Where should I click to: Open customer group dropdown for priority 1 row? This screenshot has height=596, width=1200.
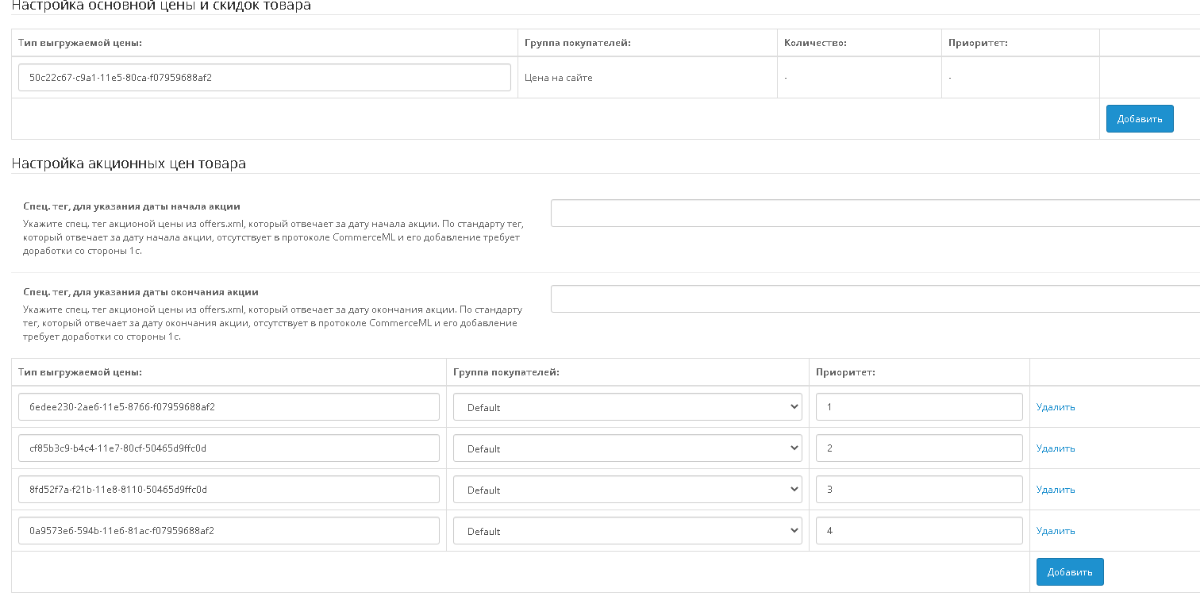pyautogui.click(x=628, y=407)
